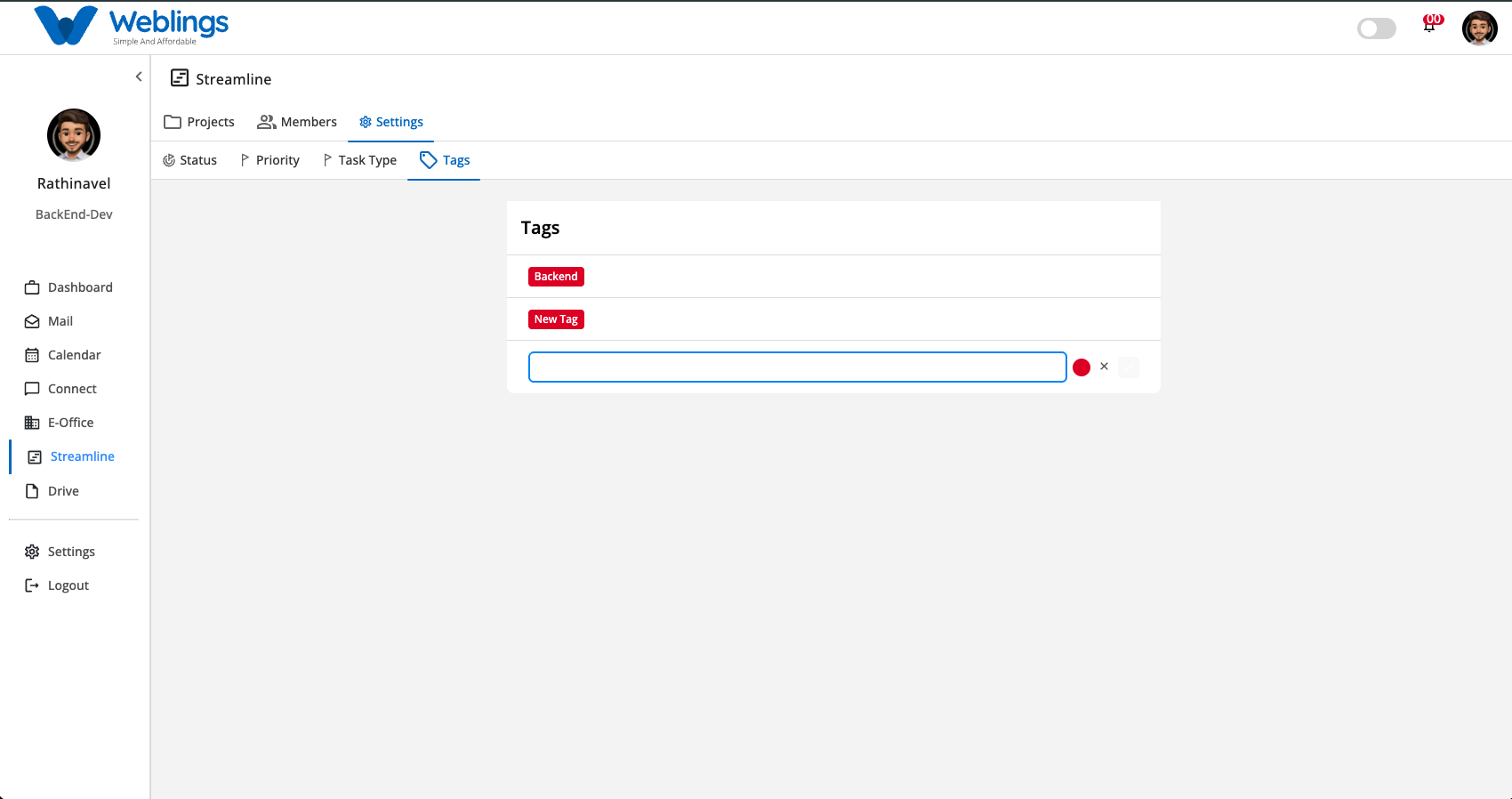Go to Dashboard in the sidebar

[x=68, y=287]
